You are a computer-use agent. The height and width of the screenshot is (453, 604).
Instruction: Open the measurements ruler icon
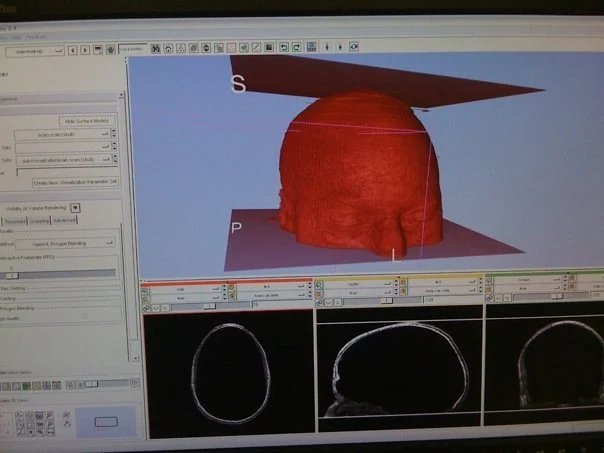pyautogui.click(x=257, y=47)
